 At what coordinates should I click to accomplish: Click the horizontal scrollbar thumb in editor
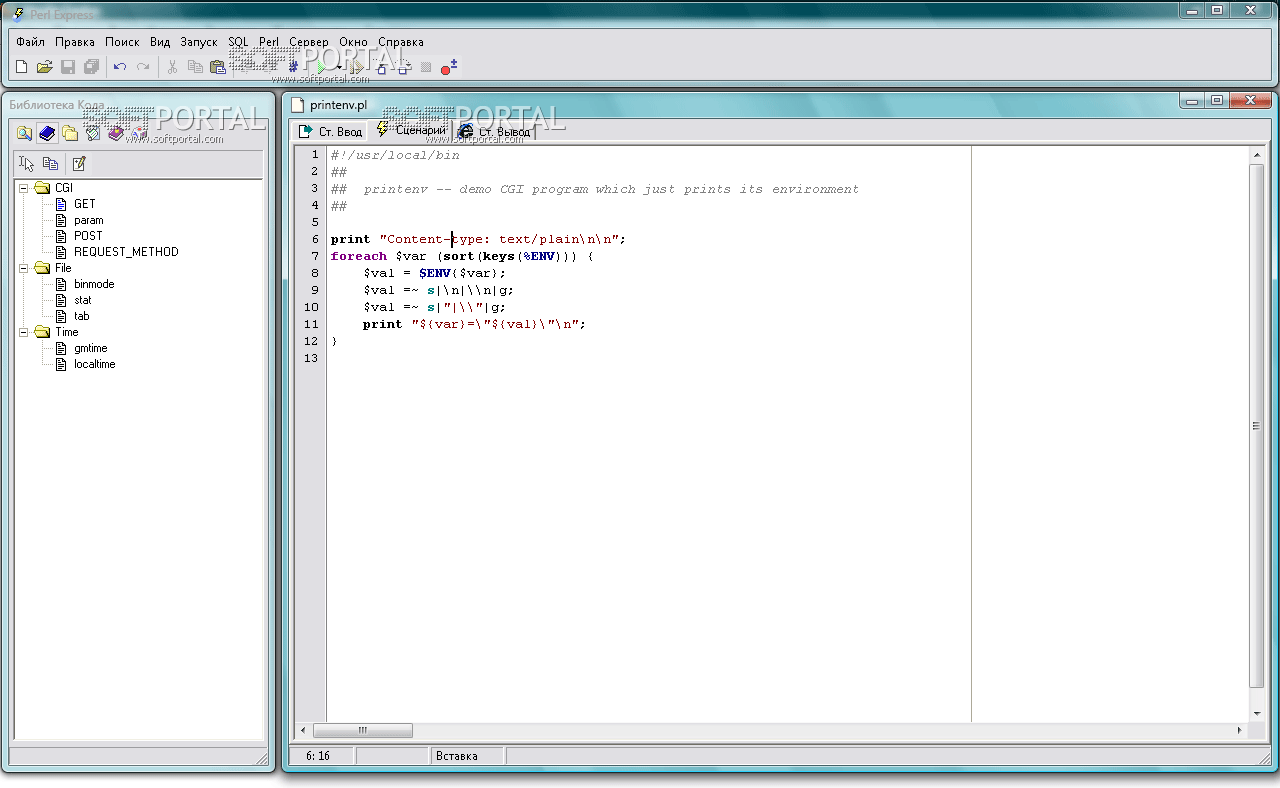click(x=362, y=730)
